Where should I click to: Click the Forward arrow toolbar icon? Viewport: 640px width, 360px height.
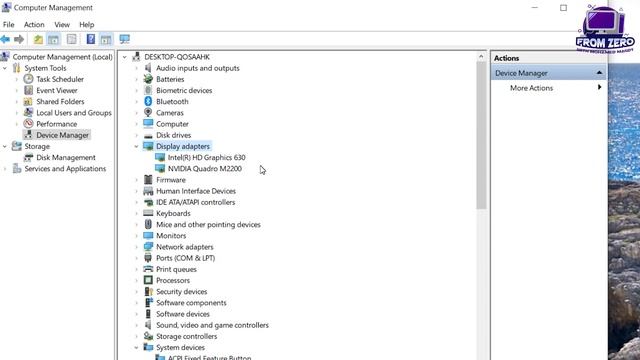(x=19, y=39)
